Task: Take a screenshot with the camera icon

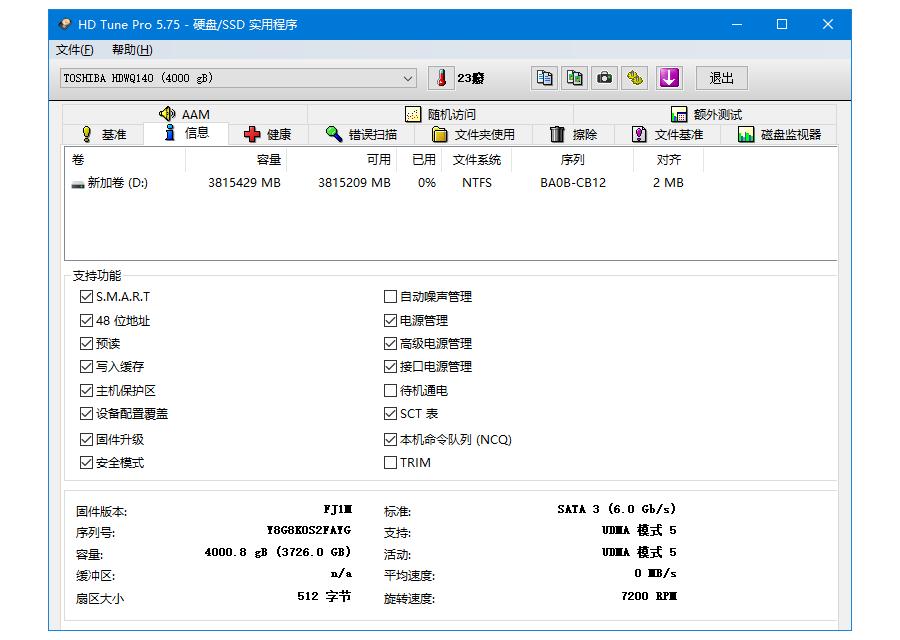Action: coord(604,77)
